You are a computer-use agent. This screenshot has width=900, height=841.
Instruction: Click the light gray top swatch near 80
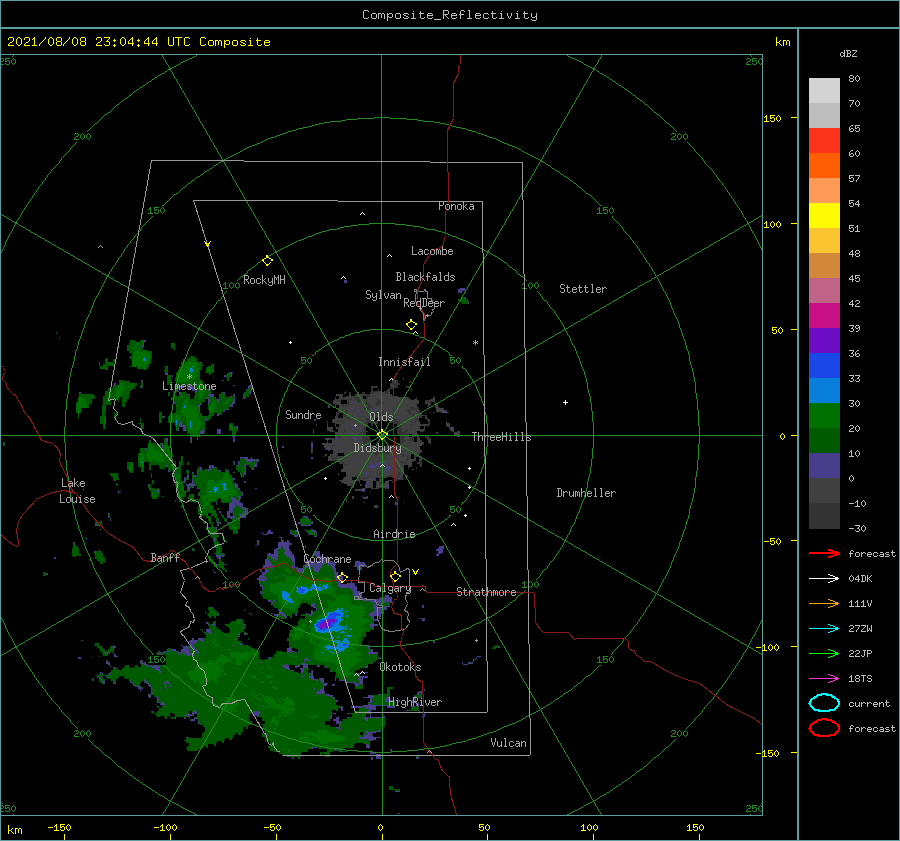pos(824,91)
